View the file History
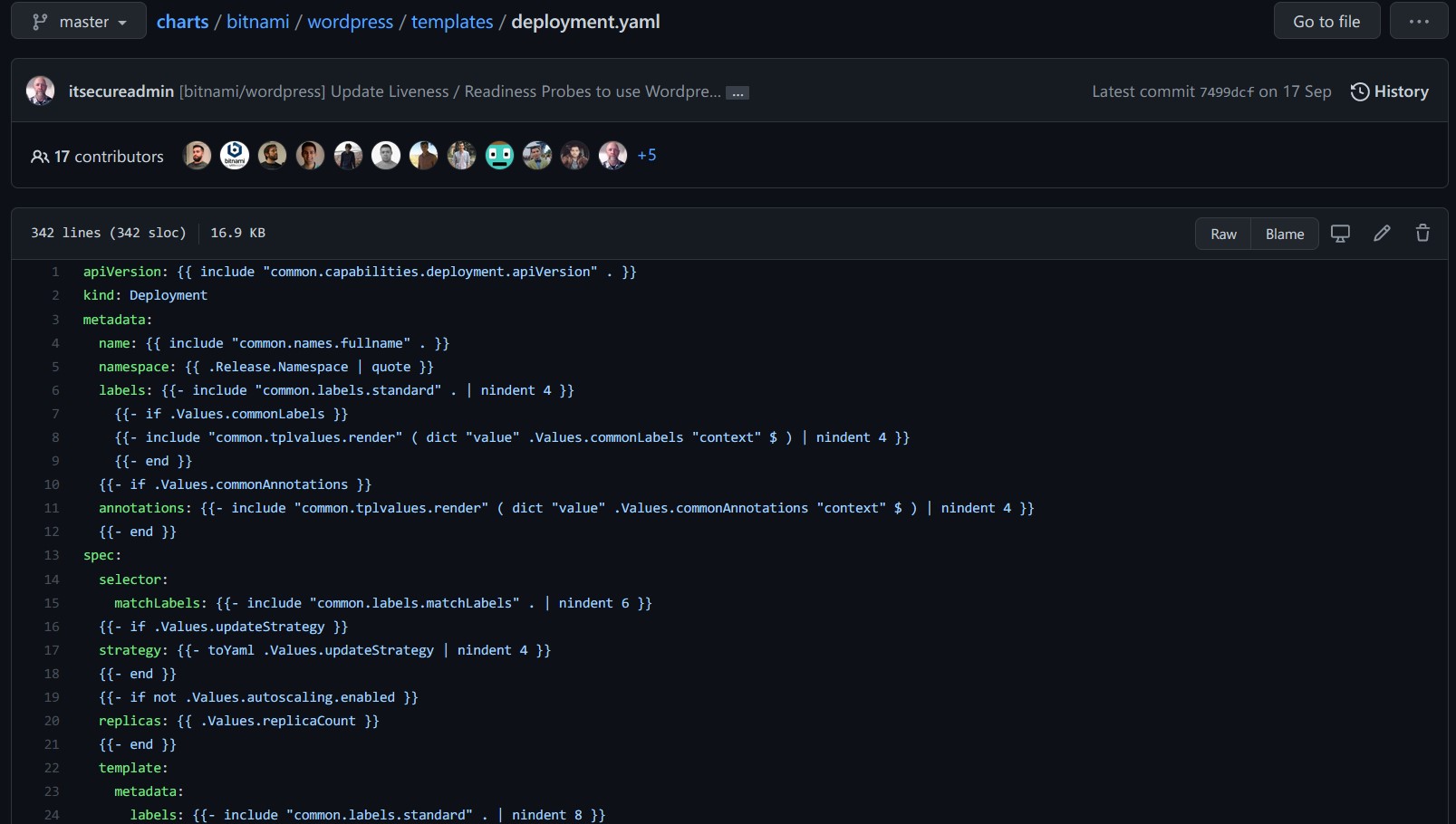The image size is (1456, 824). [x=1390, y=91]
